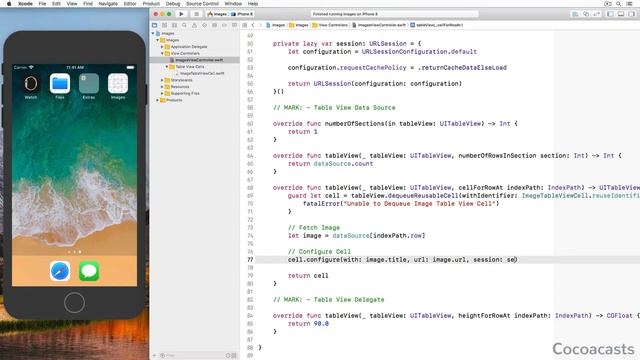
Task: Click the Stop button in Xcode toolbar
Action: coord(196,14)
